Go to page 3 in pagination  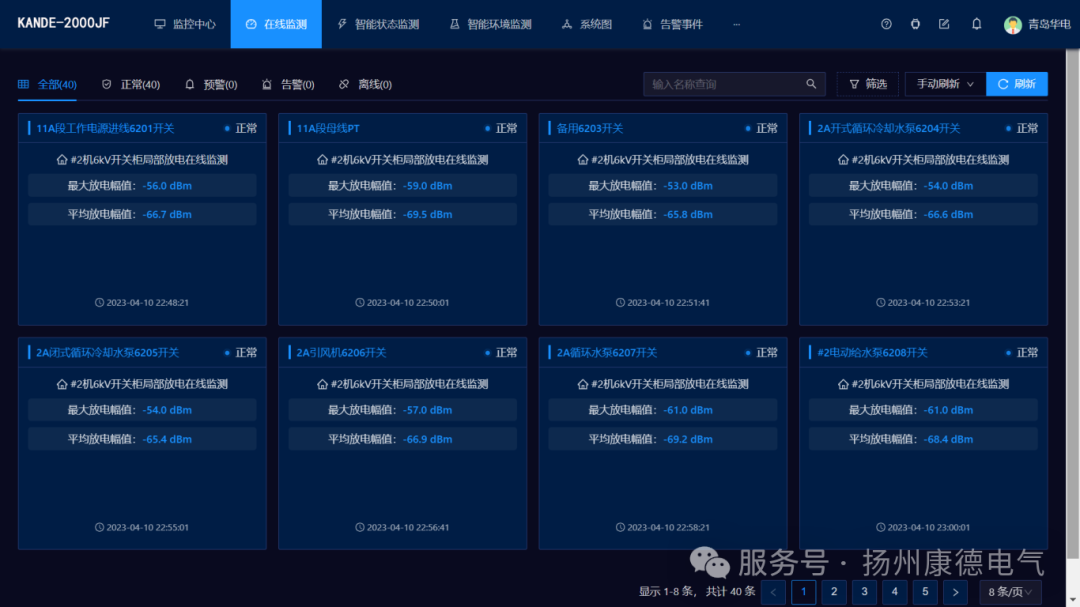coord(864,592)
